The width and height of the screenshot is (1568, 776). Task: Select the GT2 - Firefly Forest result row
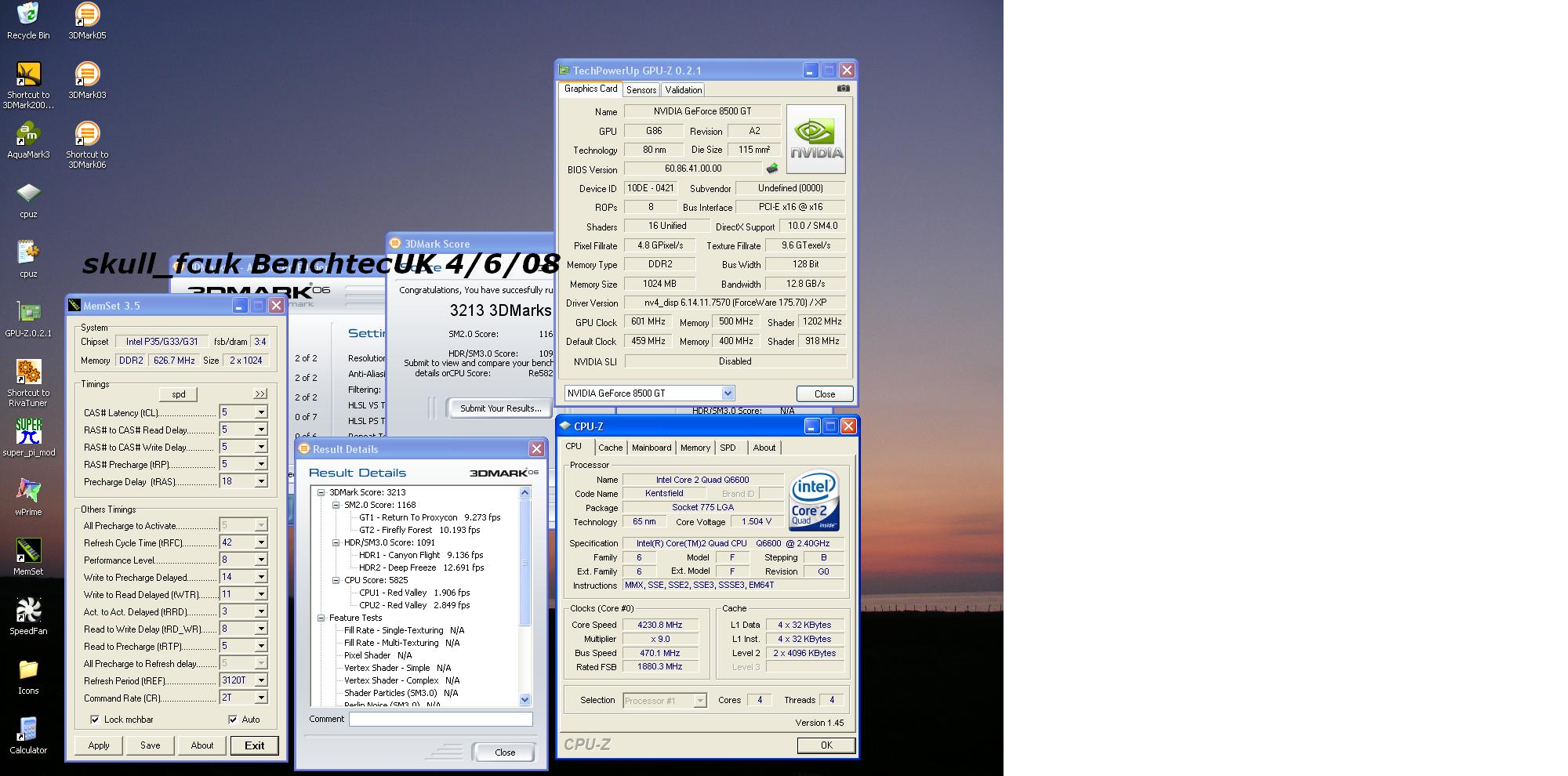(419, 531)
